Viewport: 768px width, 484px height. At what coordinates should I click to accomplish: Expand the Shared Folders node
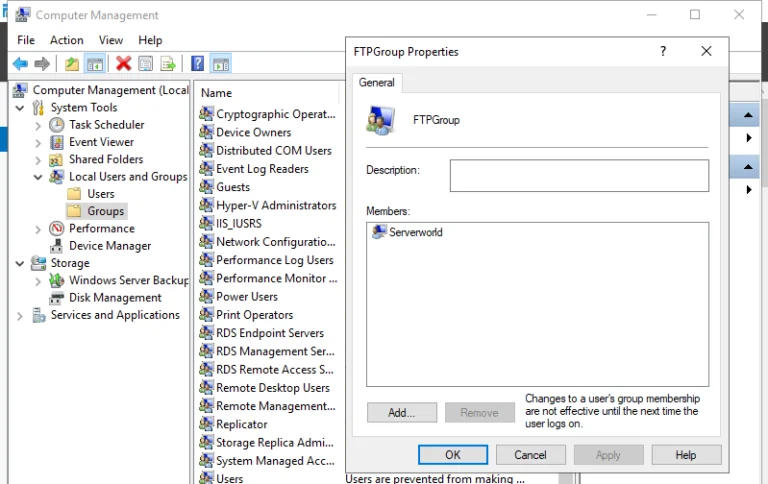[x=38, y=160]
